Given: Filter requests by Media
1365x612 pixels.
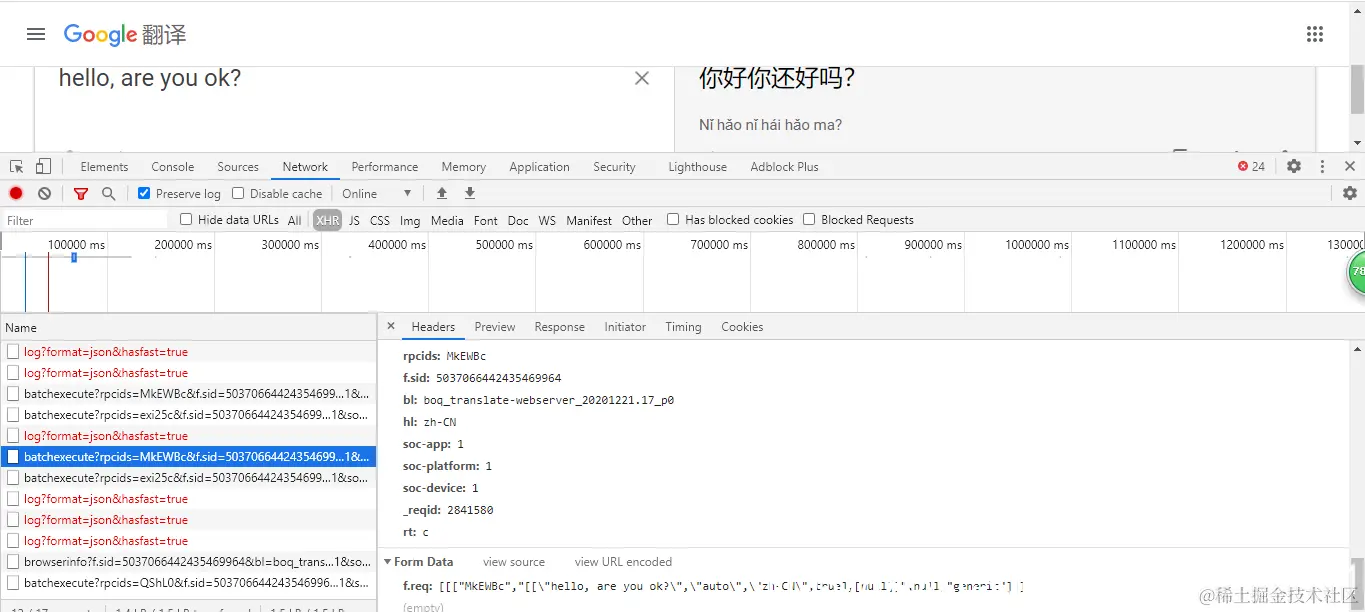Looking at the screenshot, I should pos(447,220).
